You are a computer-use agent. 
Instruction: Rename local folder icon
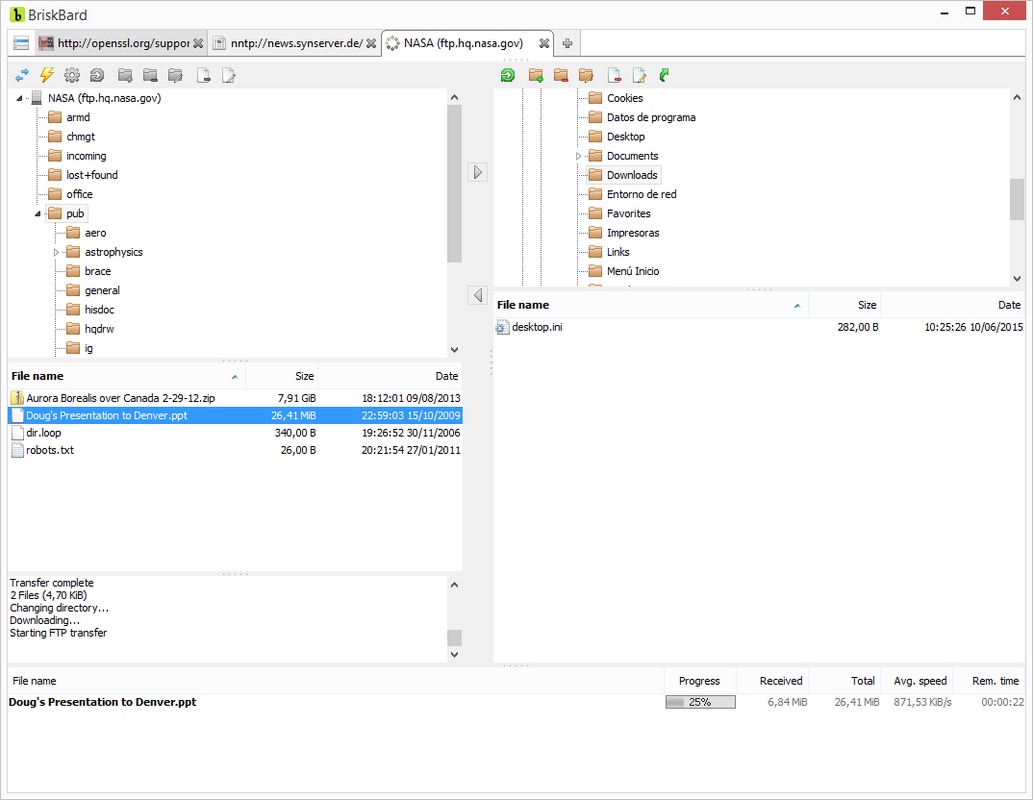tap(586, 75)
